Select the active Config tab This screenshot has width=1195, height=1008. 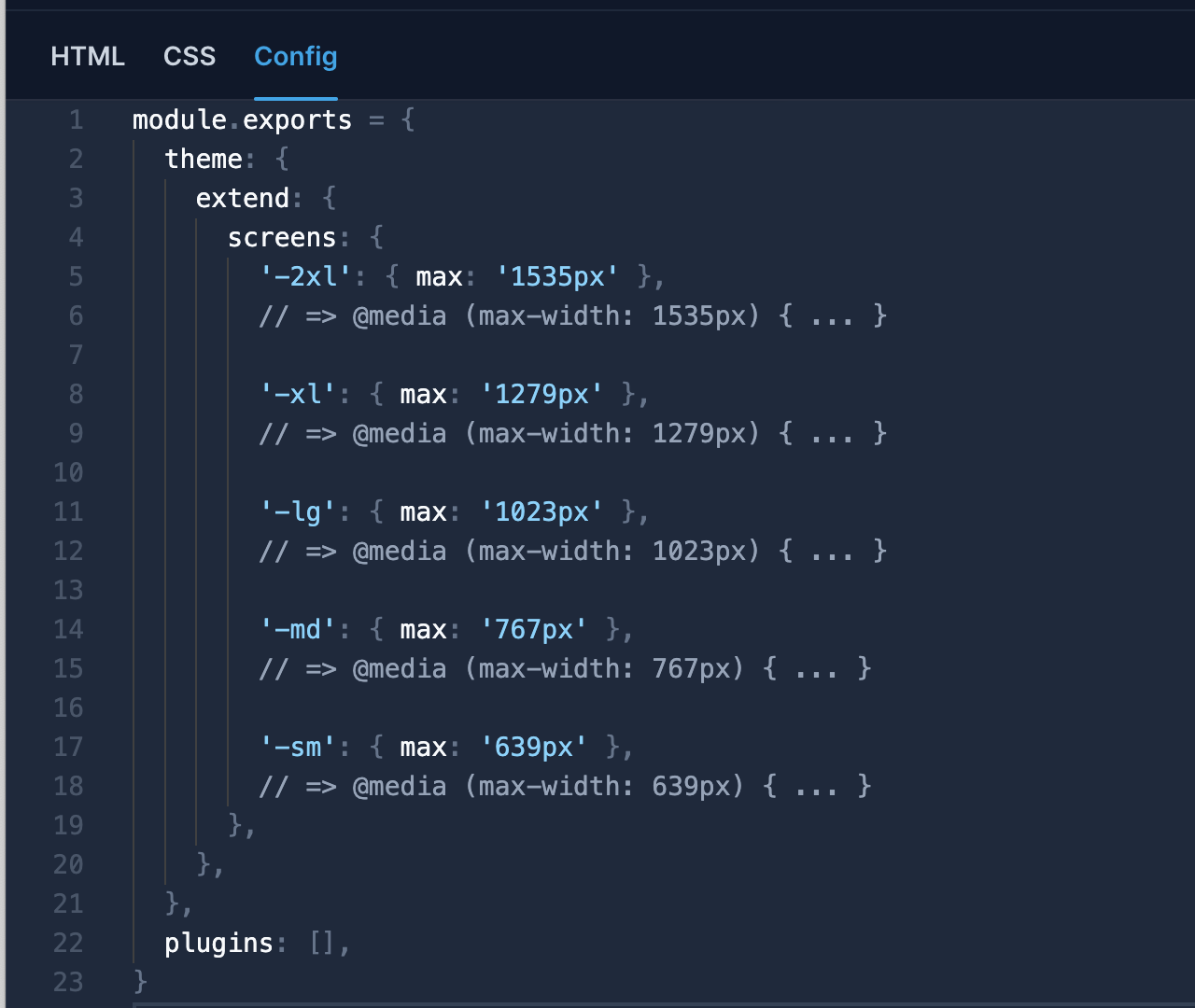[x=296, y=57]
